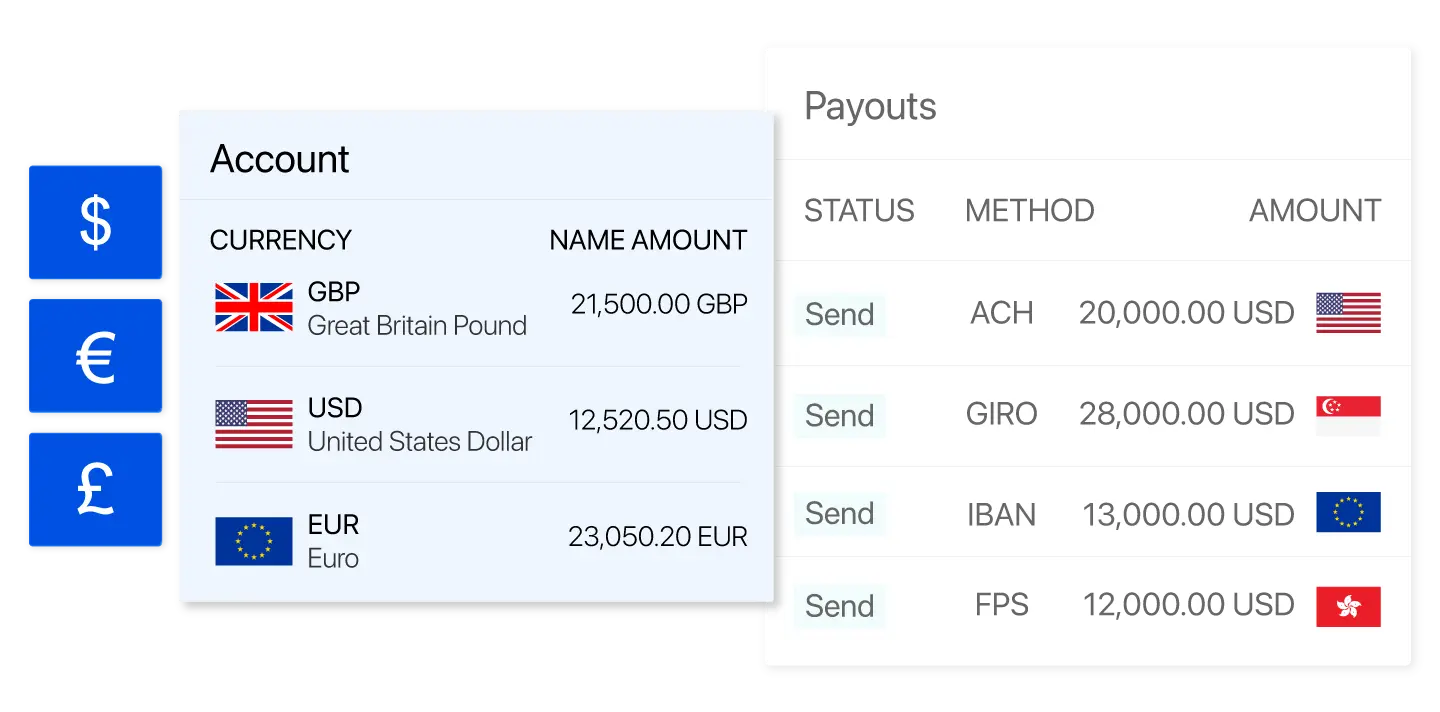Viewport: 1440px width, 712px height.
Task: Select the euro currency button
Action: pos(95,356)
